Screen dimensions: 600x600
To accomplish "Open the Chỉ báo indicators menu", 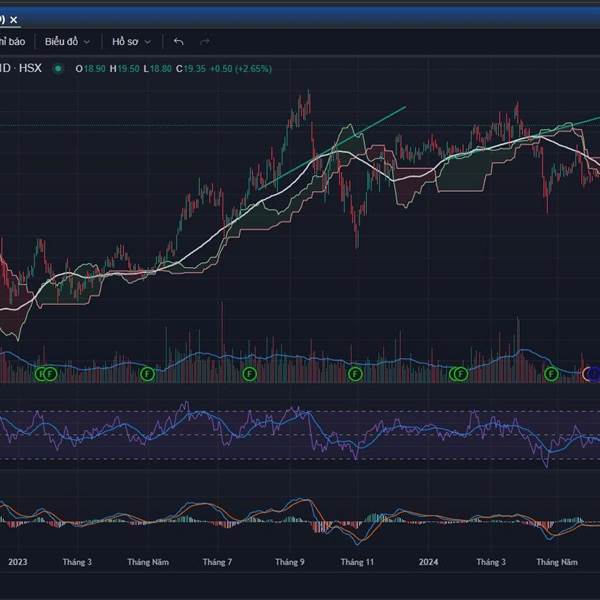I will click(12, 42).
